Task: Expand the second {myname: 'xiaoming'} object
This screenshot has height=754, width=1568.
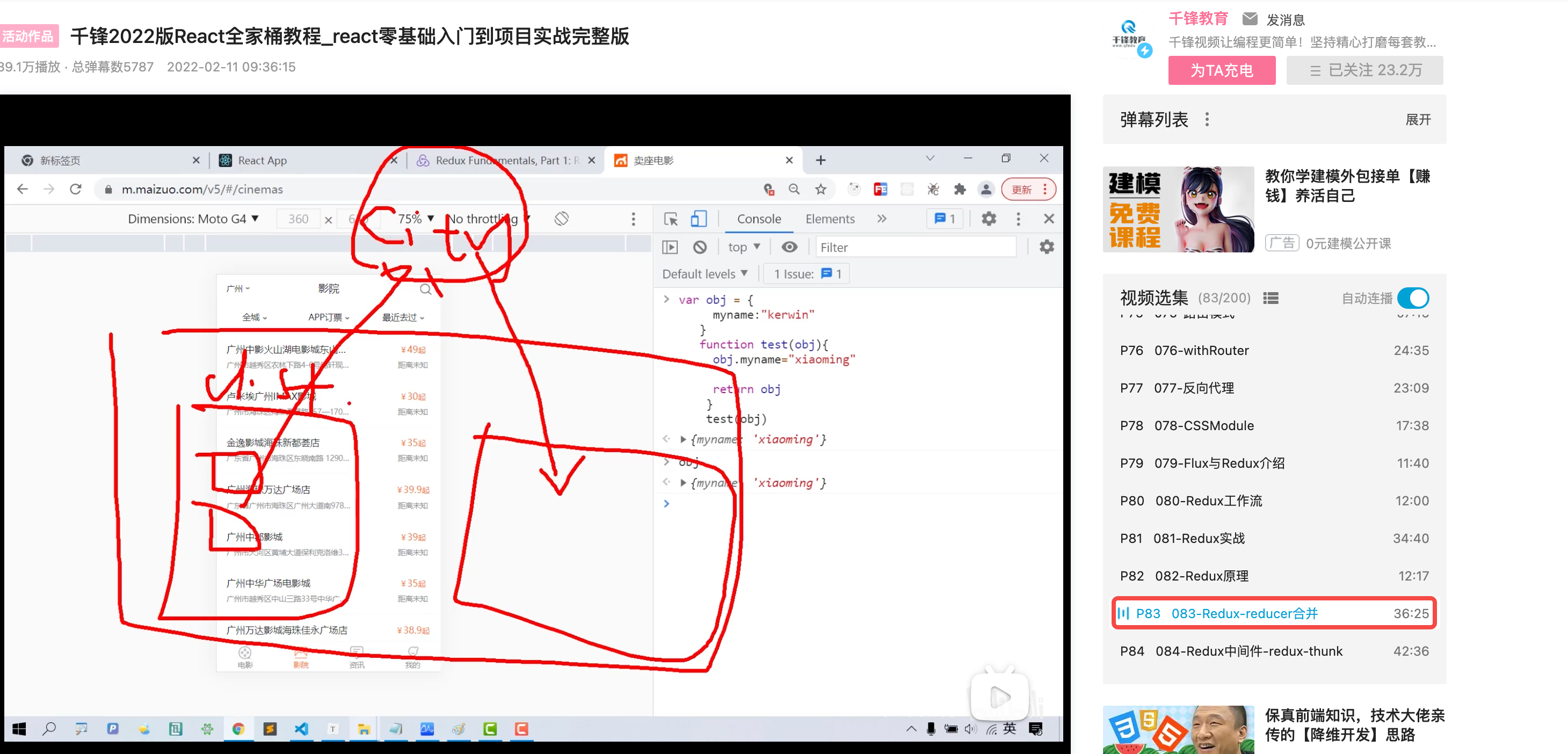Action: click(x=683, y=483)
